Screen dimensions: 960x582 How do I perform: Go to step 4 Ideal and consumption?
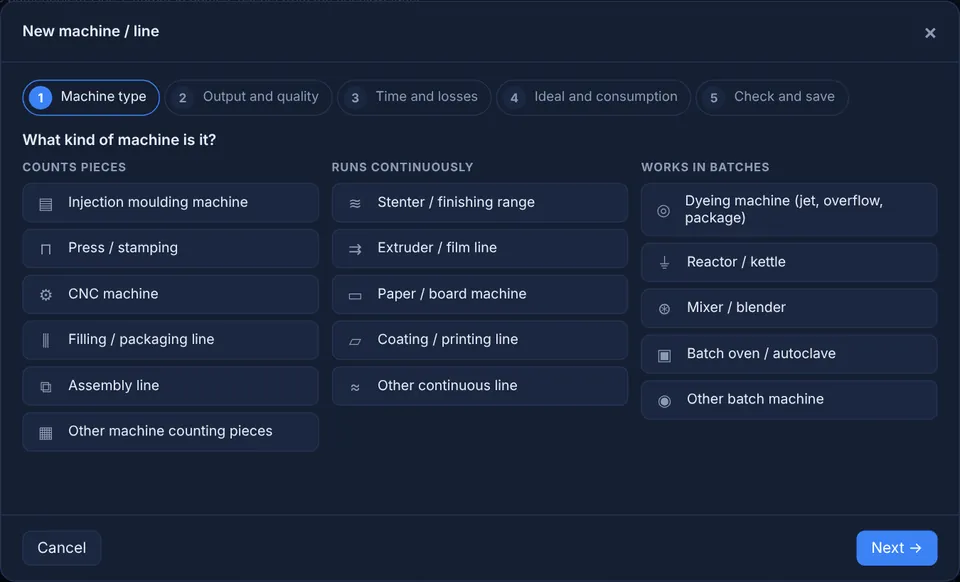tap(594, 97)
